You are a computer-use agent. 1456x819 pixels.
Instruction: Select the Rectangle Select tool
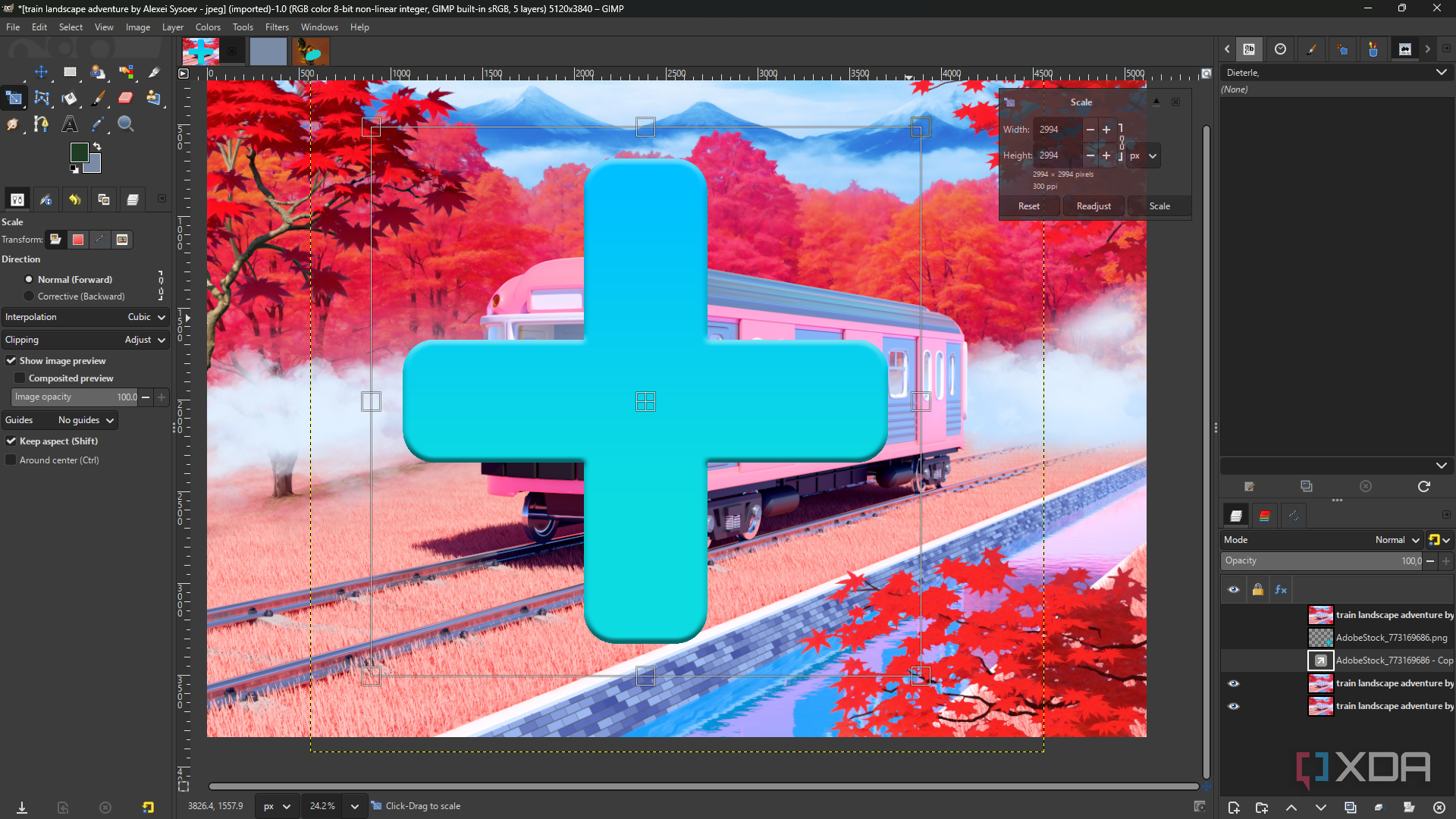pos(70,72)
